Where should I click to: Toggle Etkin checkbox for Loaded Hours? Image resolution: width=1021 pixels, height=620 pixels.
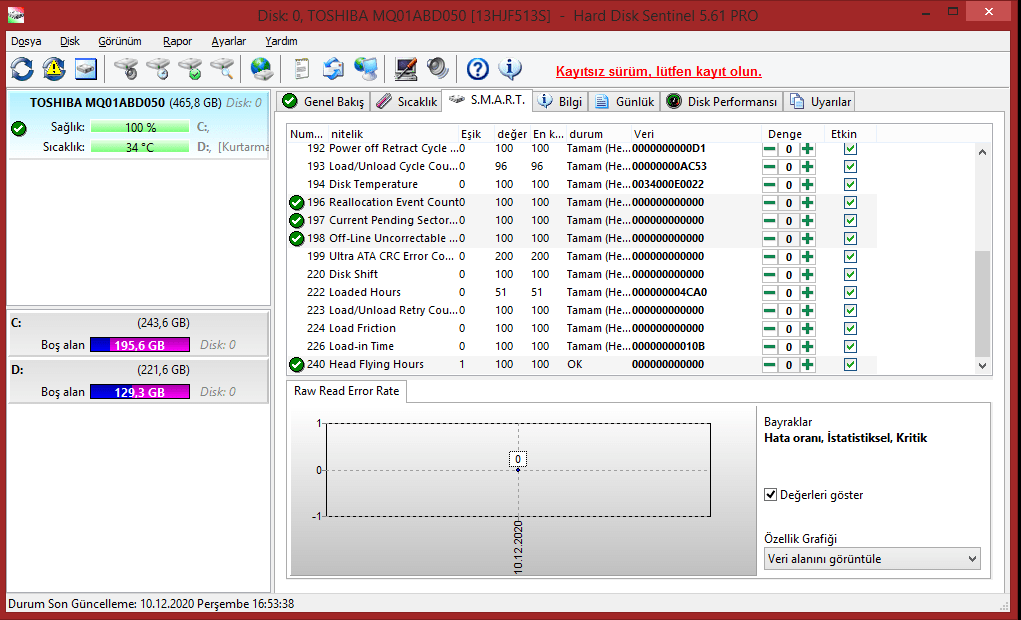(850, 292)
